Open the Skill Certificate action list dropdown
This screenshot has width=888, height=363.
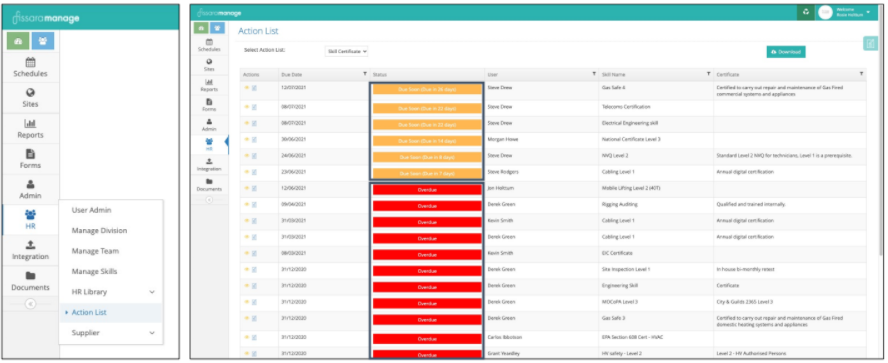(x=347, y=51)
